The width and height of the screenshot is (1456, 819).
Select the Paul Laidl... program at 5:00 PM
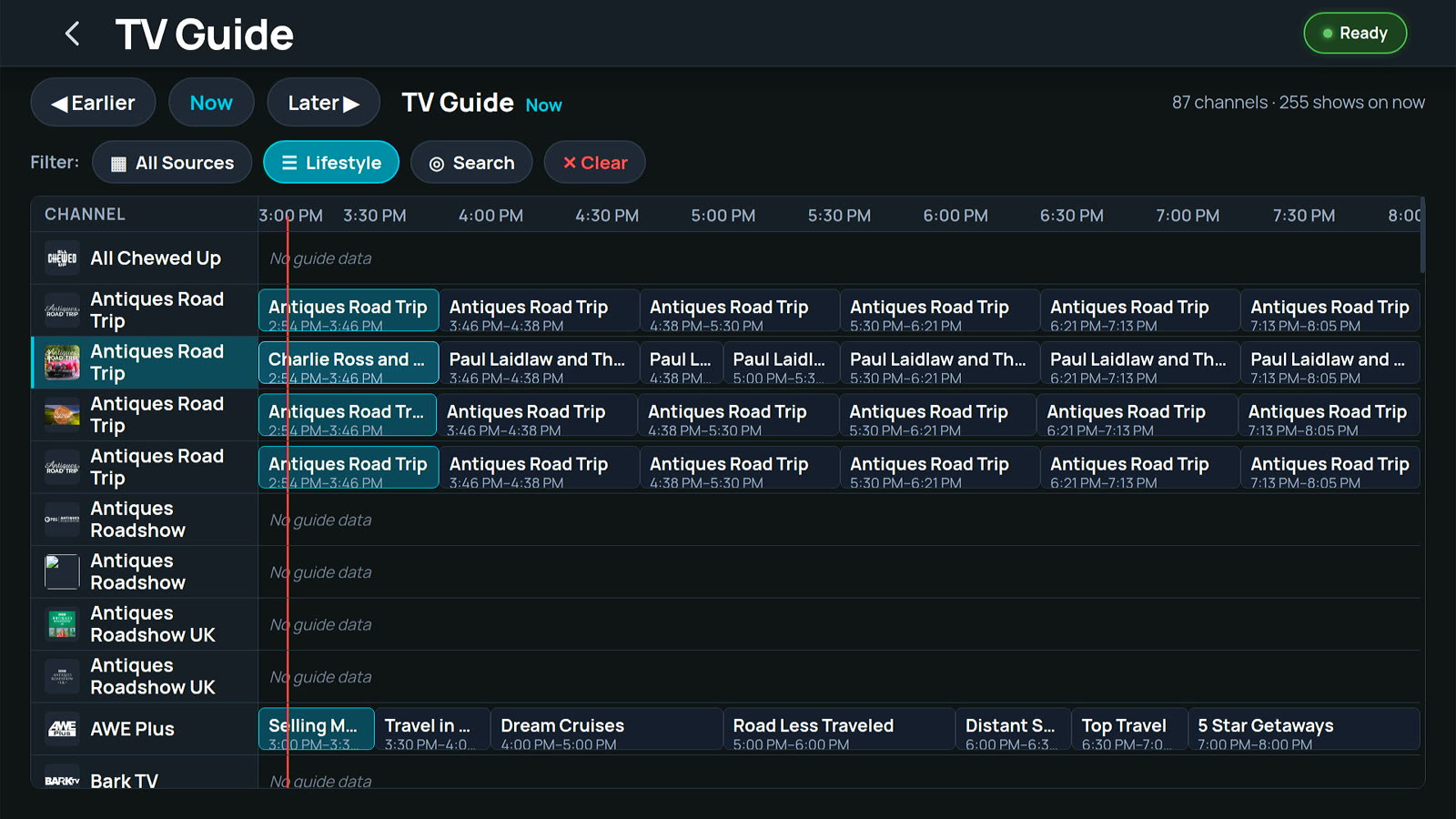point(782,363)
